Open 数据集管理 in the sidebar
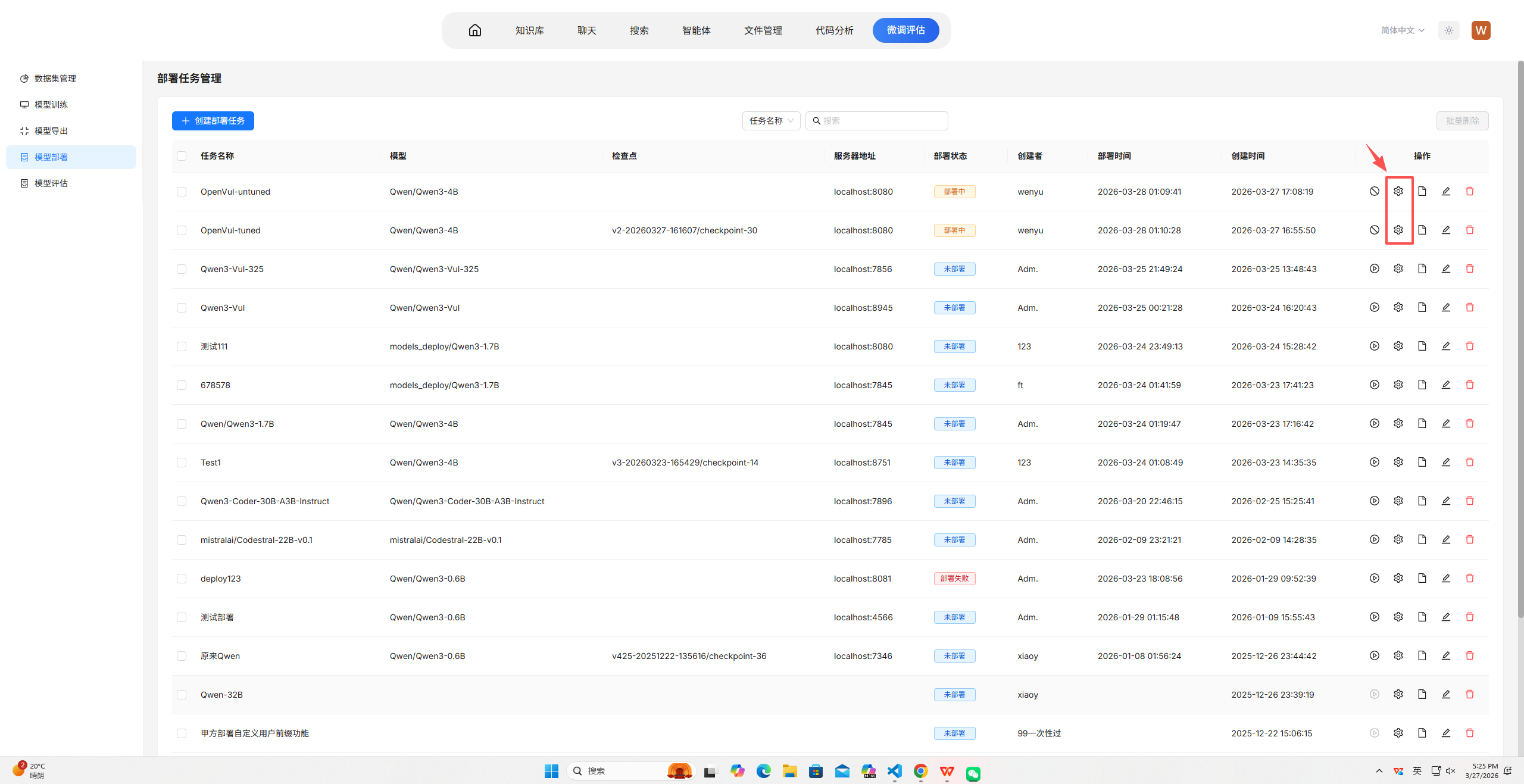Image resolution: width=1524 pixels, height=784 pixels. point(54,78)
